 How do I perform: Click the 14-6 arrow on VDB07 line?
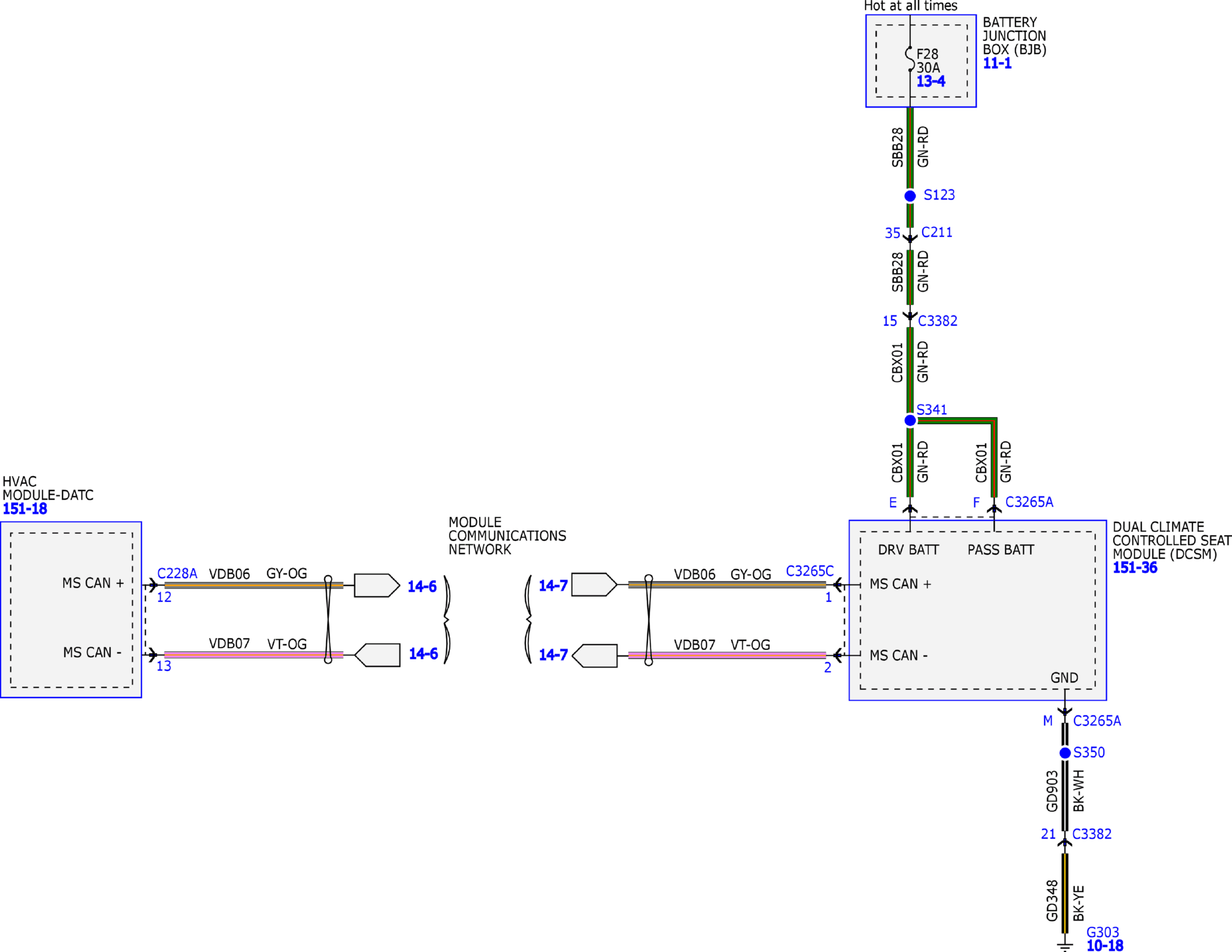[x=377, y=655]
